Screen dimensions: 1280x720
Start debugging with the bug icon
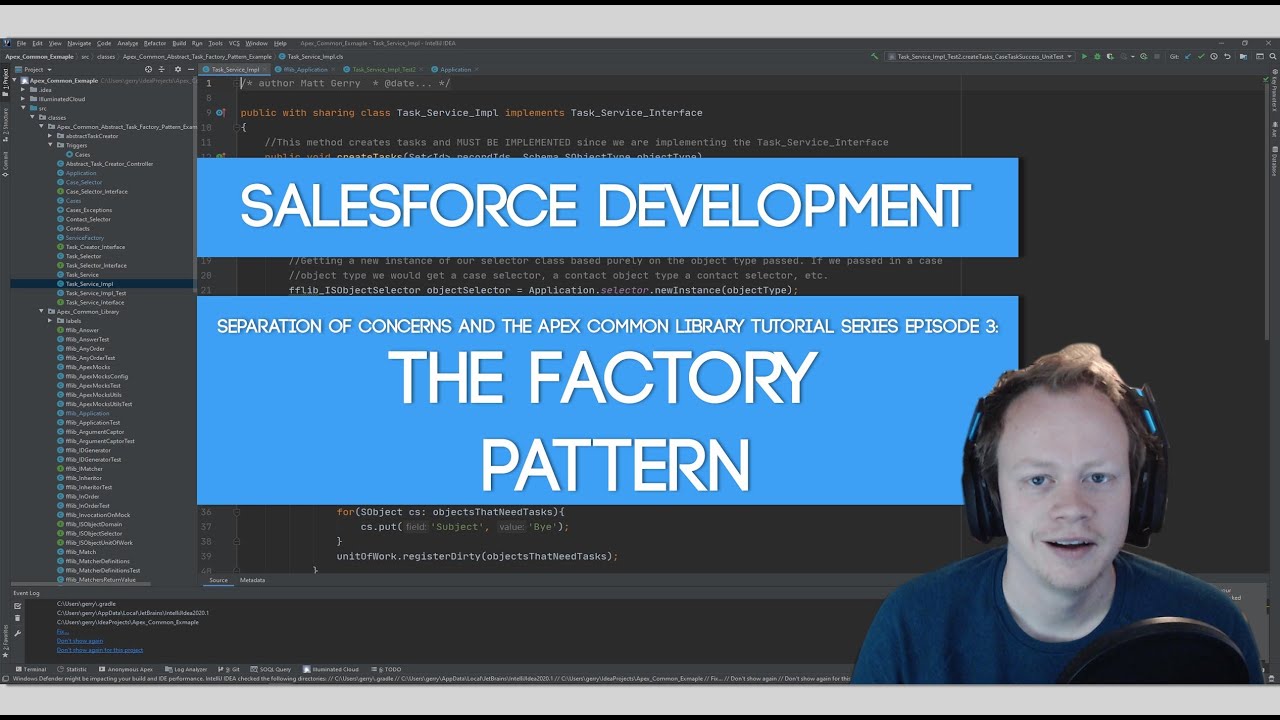pos(1097,57)
